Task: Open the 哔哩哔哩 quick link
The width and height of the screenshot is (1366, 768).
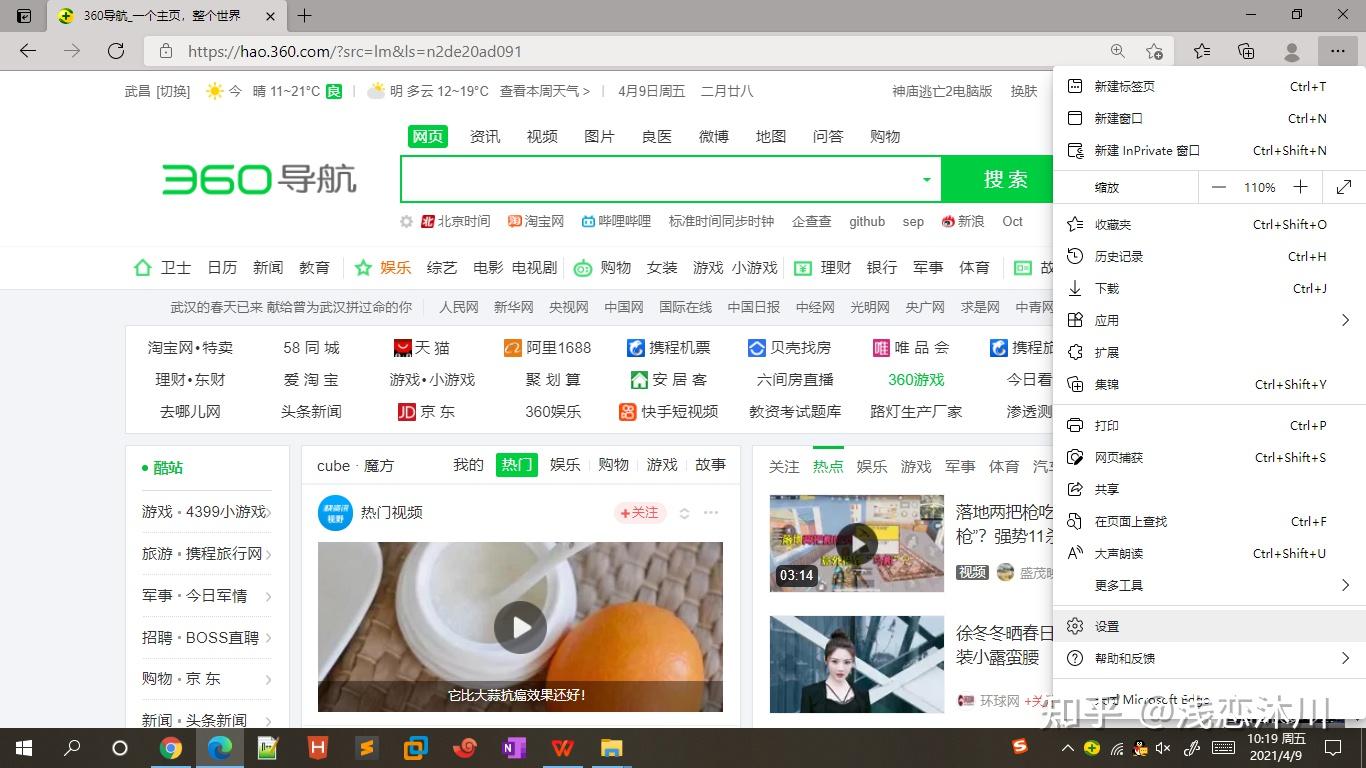Action: (616, 222)
